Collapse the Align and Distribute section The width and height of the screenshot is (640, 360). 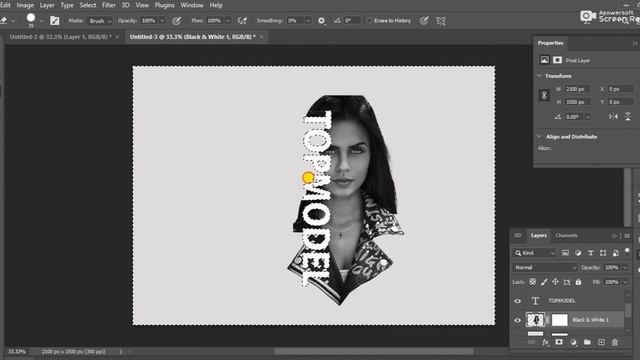pyautogui.click(x=539, y=136)
